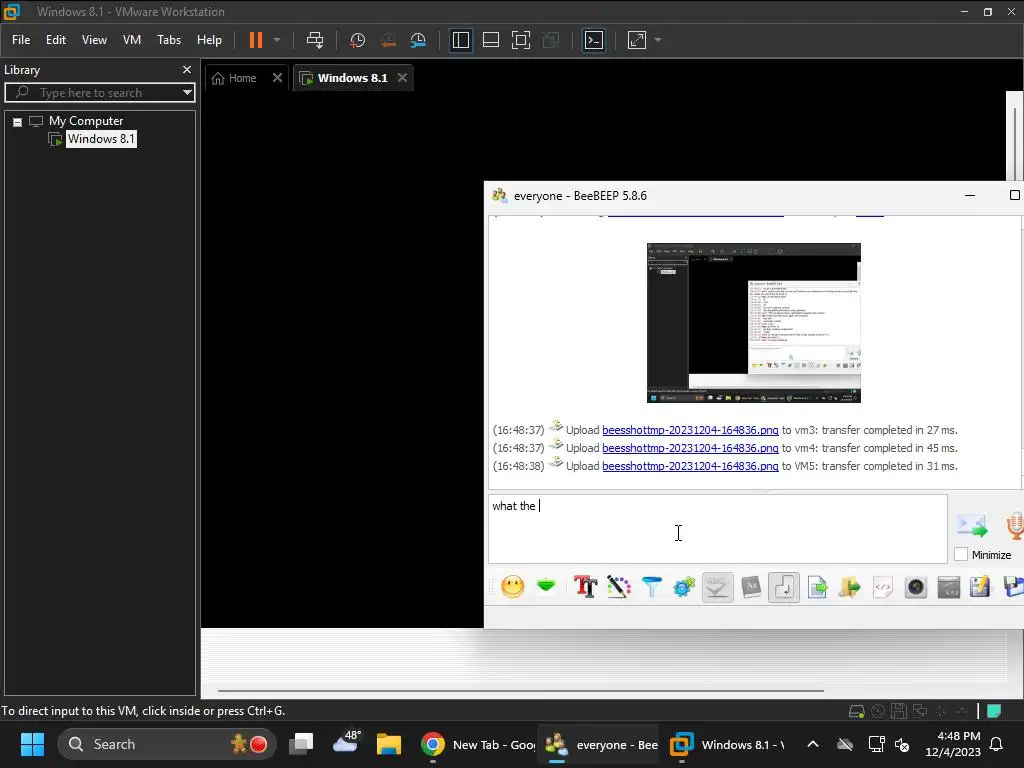The height and width of the screenshot is (768, 1024).
Task: Toggle the thumbnail bar view button
Action: [x=490, y=40]
